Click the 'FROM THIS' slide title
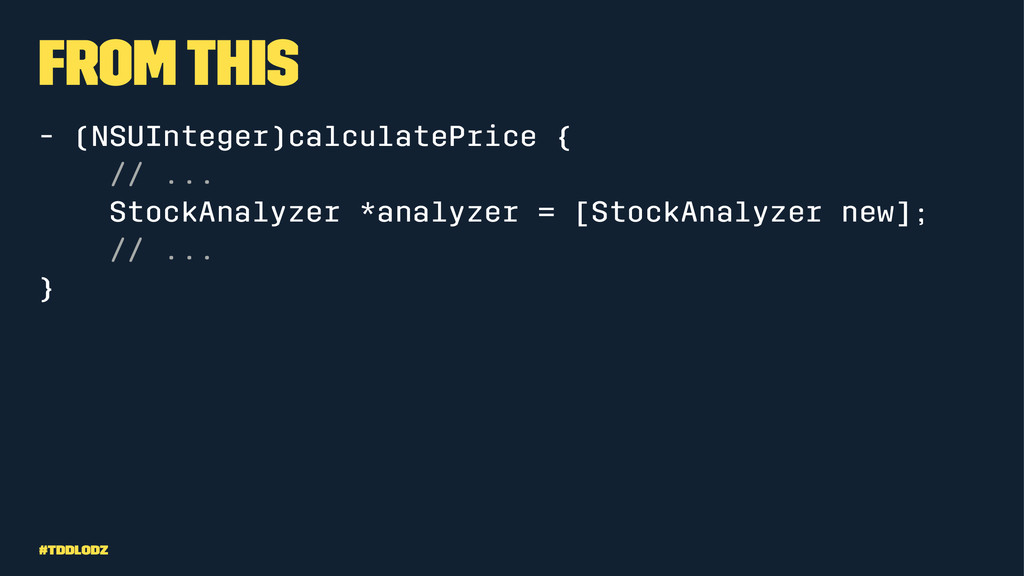This screenshot has height=576, width=1024. point(168,63)
